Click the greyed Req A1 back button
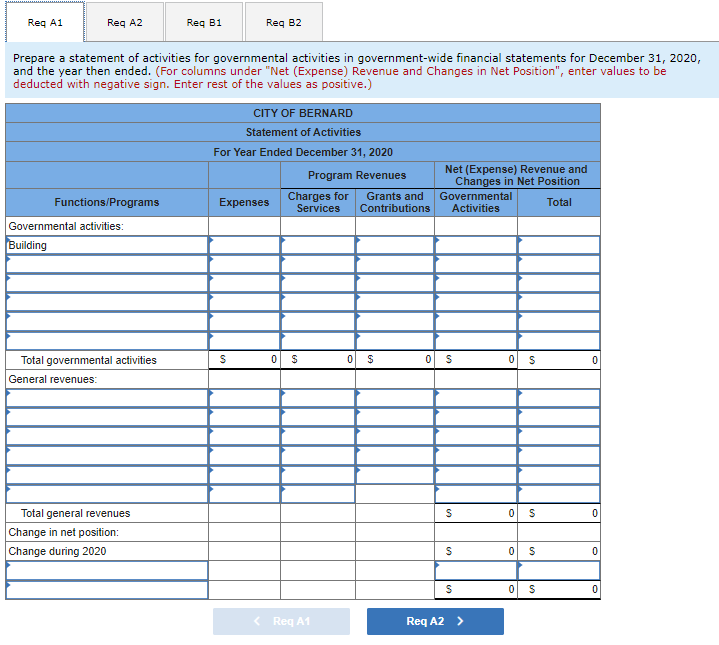 point(281,621)
